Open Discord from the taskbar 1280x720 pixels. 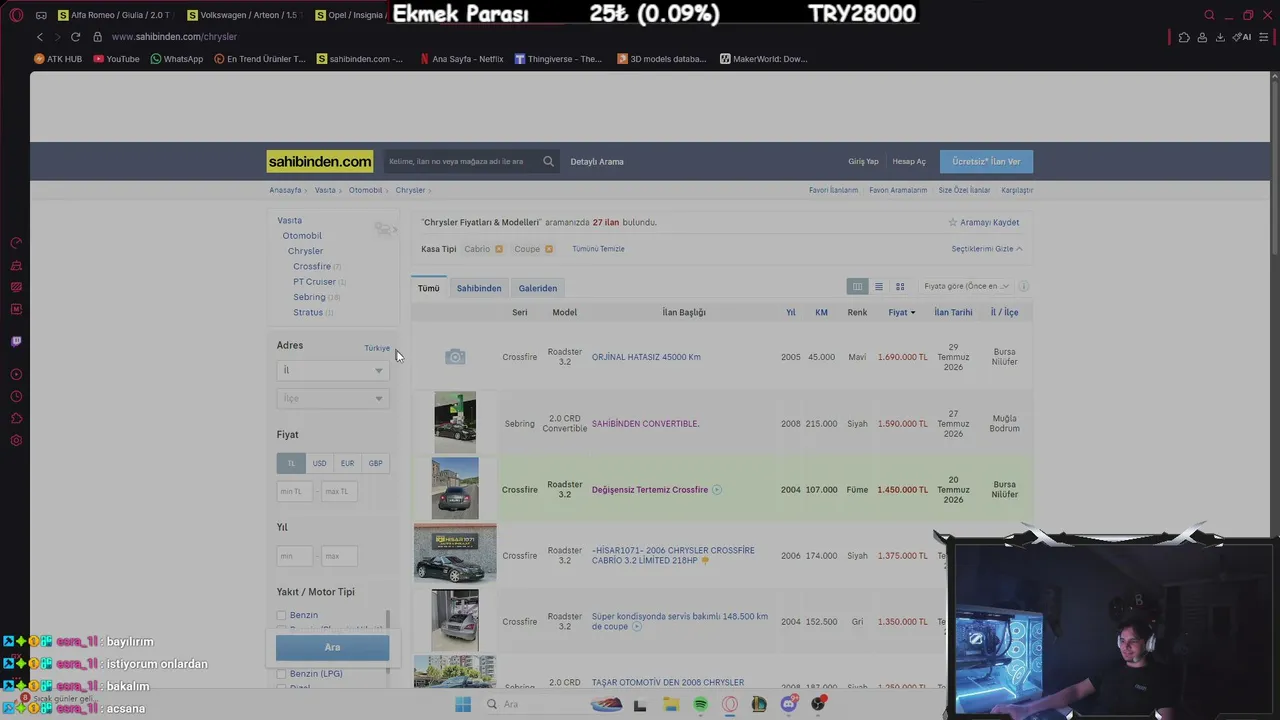(789, 704)
